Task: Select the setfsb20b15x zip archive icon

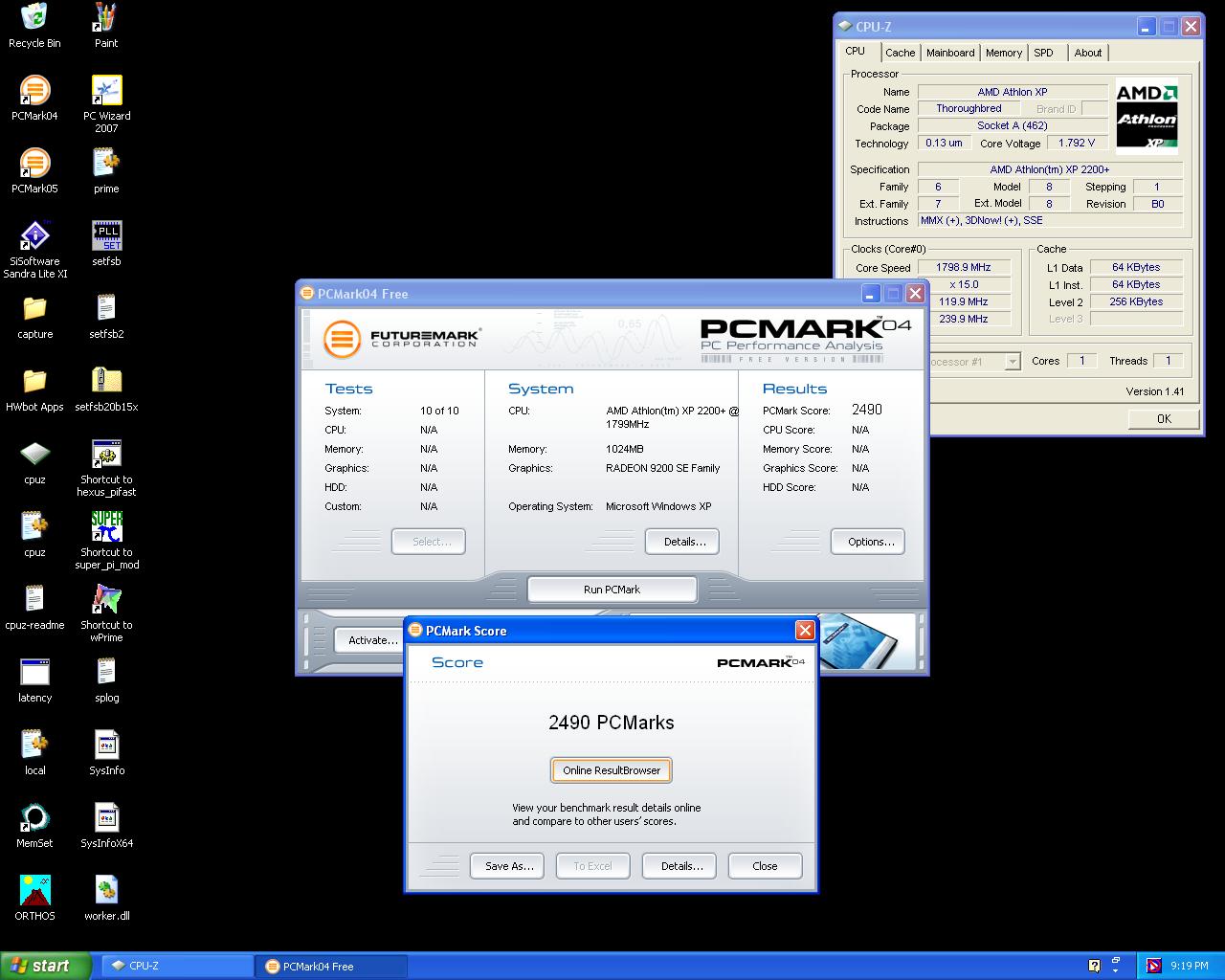Action: pos(106,390)
